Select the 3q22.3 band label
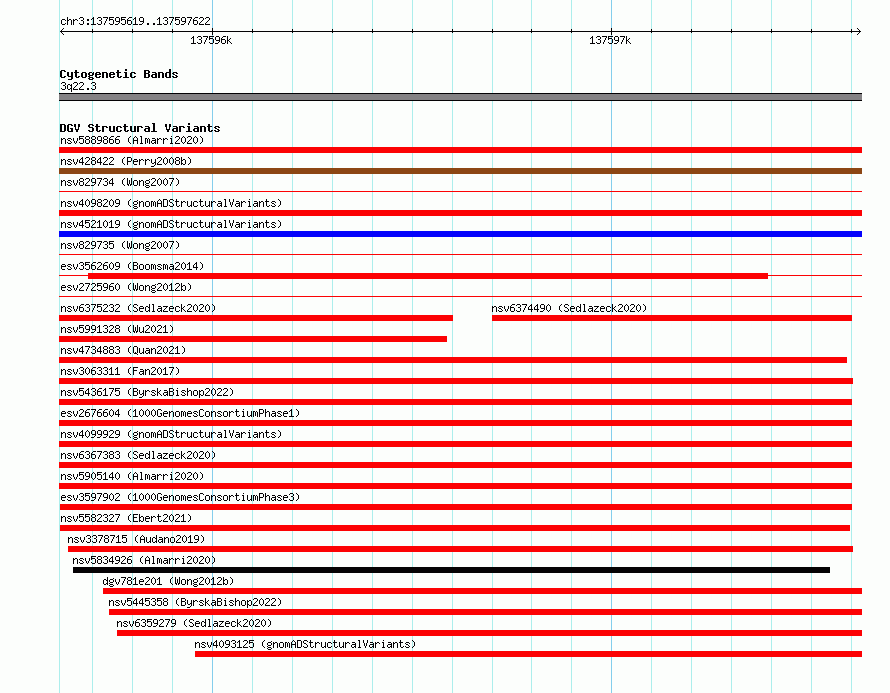The width and height of the screenshot is (890, 693). coord(78,86)
